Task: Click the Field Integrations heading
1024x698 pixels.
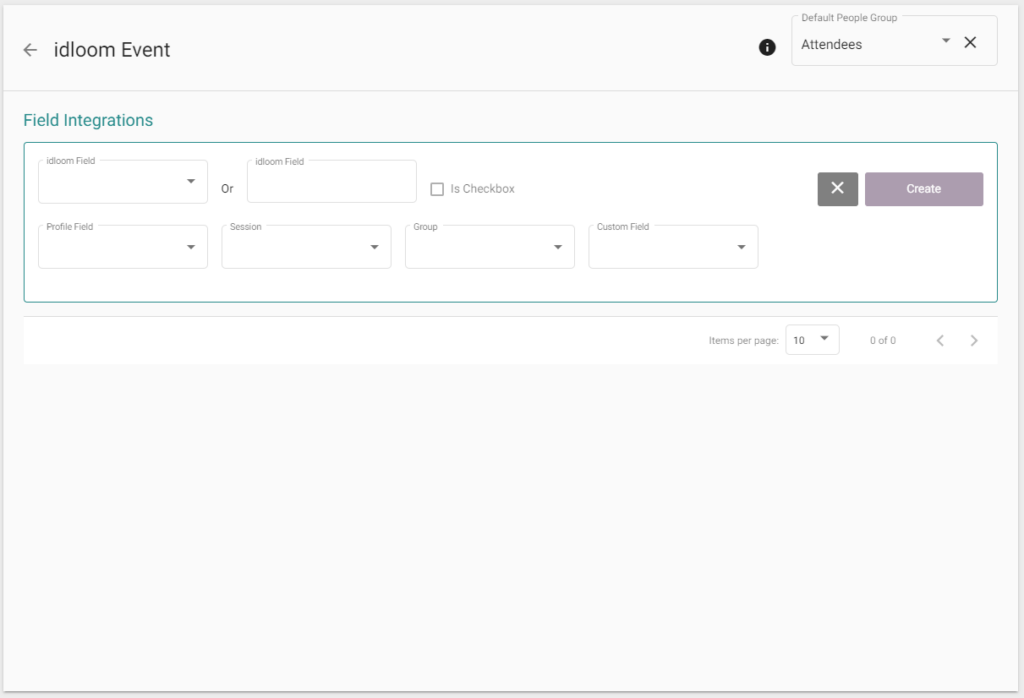Action: (x=88, y=120)
